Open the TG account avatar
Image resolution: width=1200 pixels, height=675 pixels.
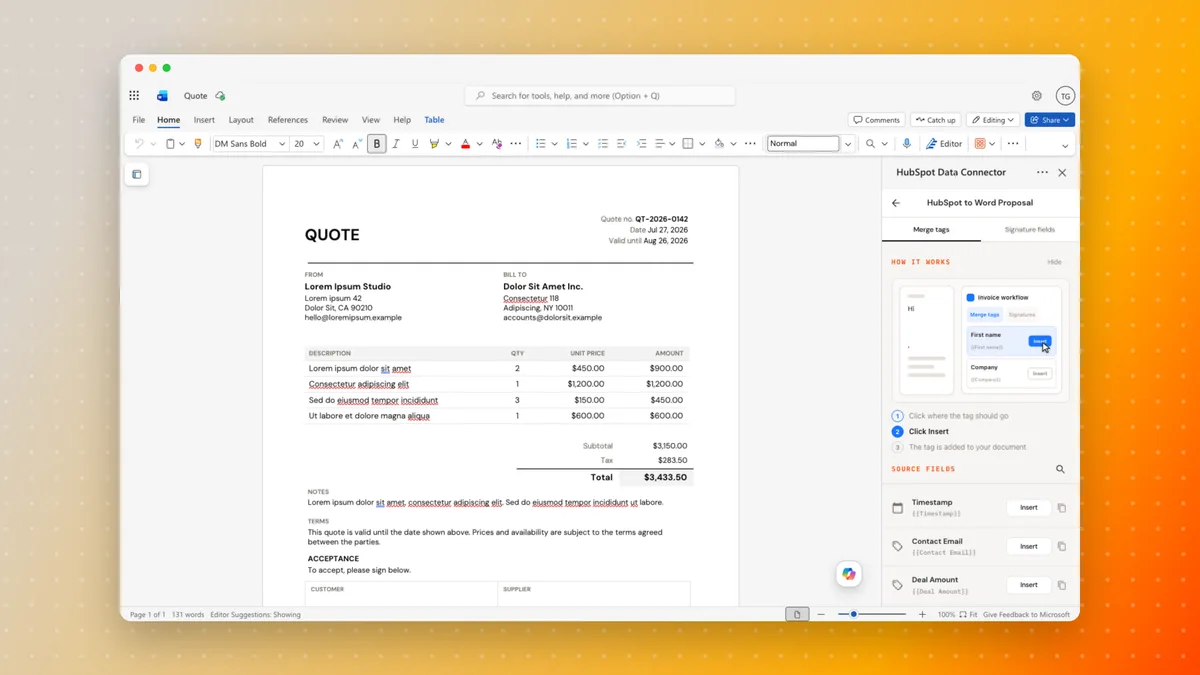1066,96
